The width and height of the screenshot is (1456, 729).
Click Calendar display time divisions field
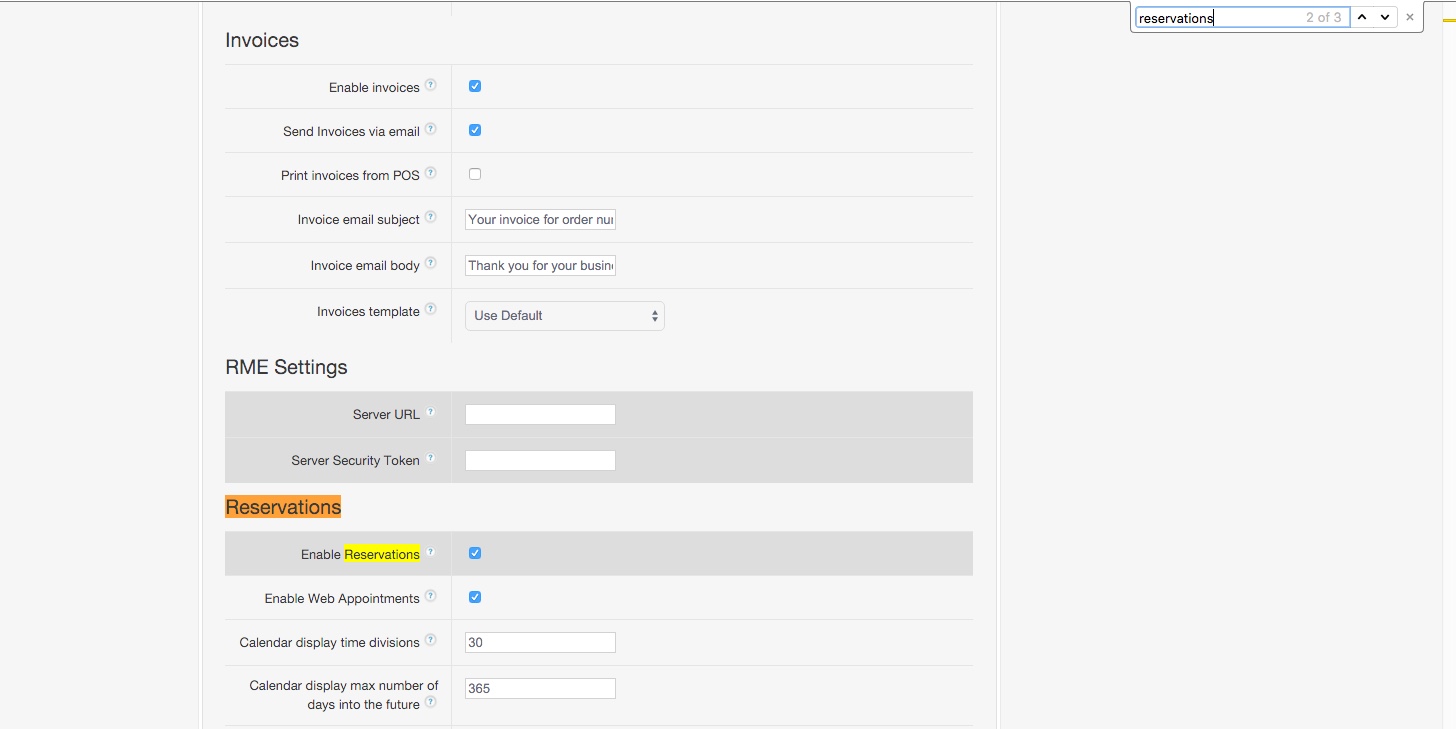pyautogui.click(x=540, y=642)
